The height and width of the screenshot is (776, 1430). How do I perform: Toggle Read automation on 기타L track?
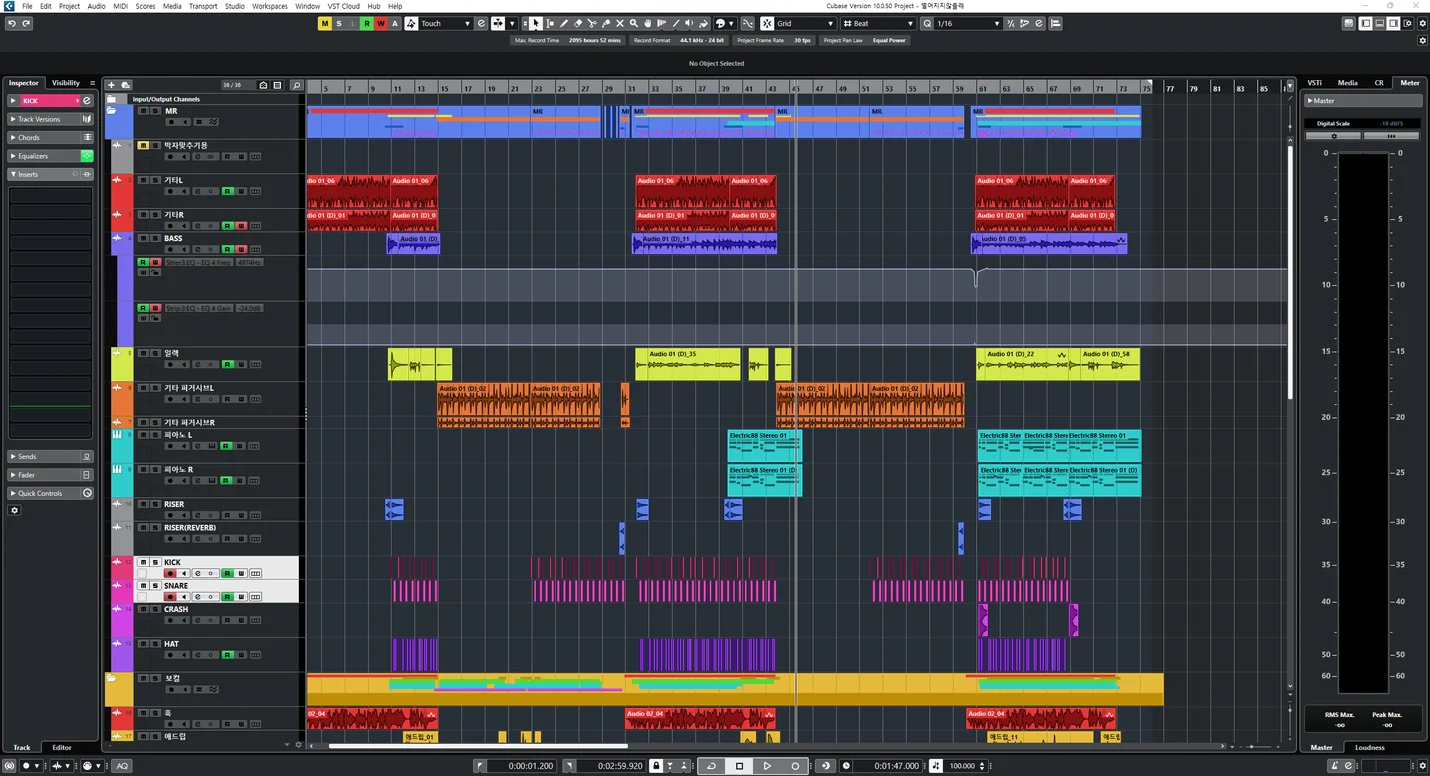point(227,191)
